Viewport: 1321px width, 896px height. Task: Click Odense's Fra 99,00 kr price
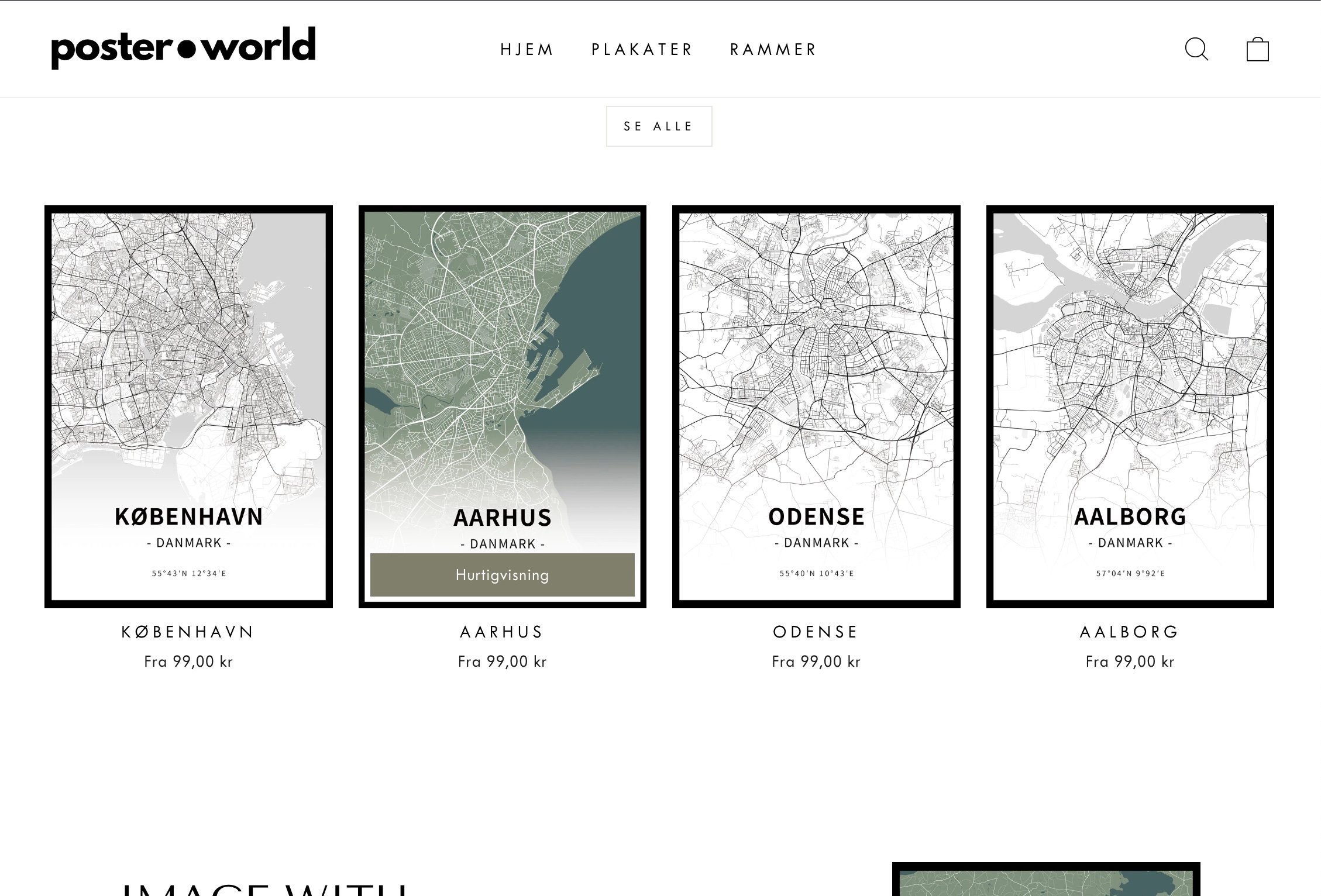[816, 661]
